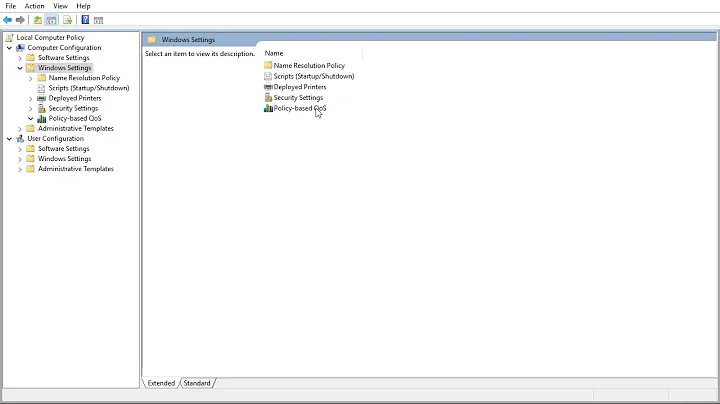720x404 pixels.
Task: Click Scripts (Startup/Shutdown) icon in right list
Action: click(268, 76)
